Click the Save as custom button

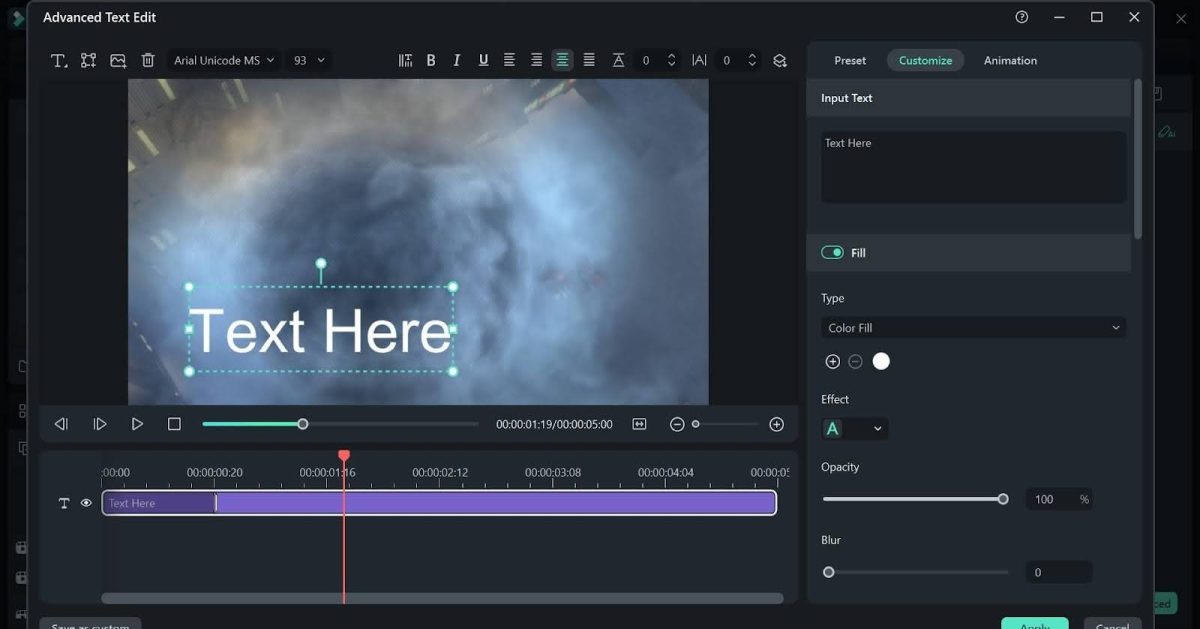tap(89, 624)
